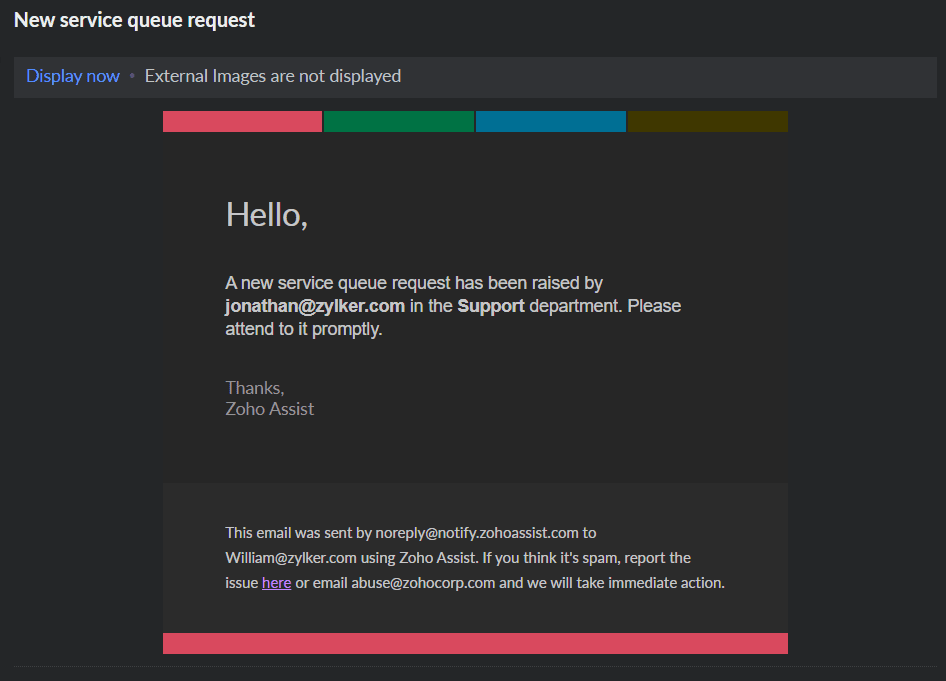The image size is (946, 681).
Task: Click the 'Zoho Assist' signature below Thanks
Action: [270, 409]
